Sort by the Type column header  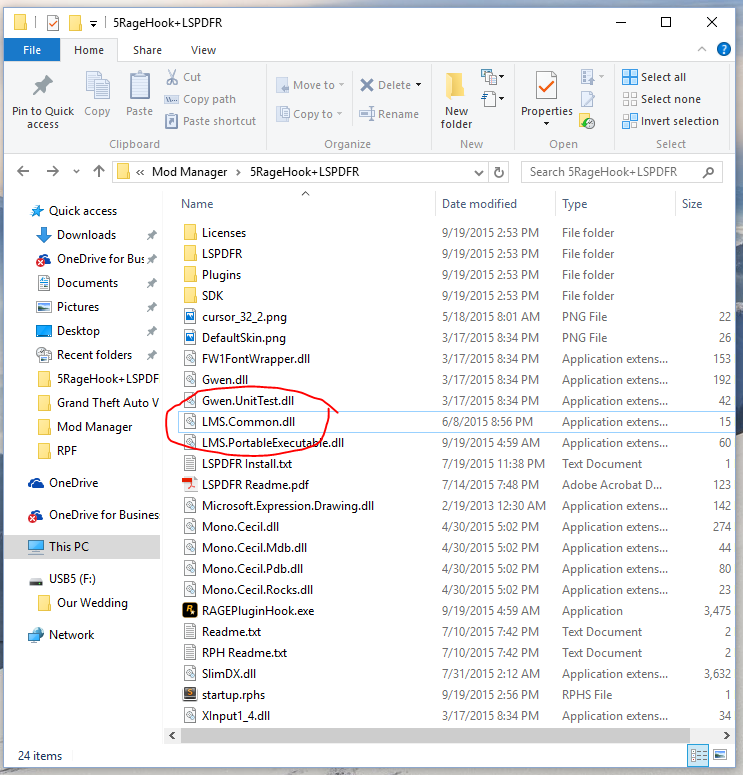574,204
